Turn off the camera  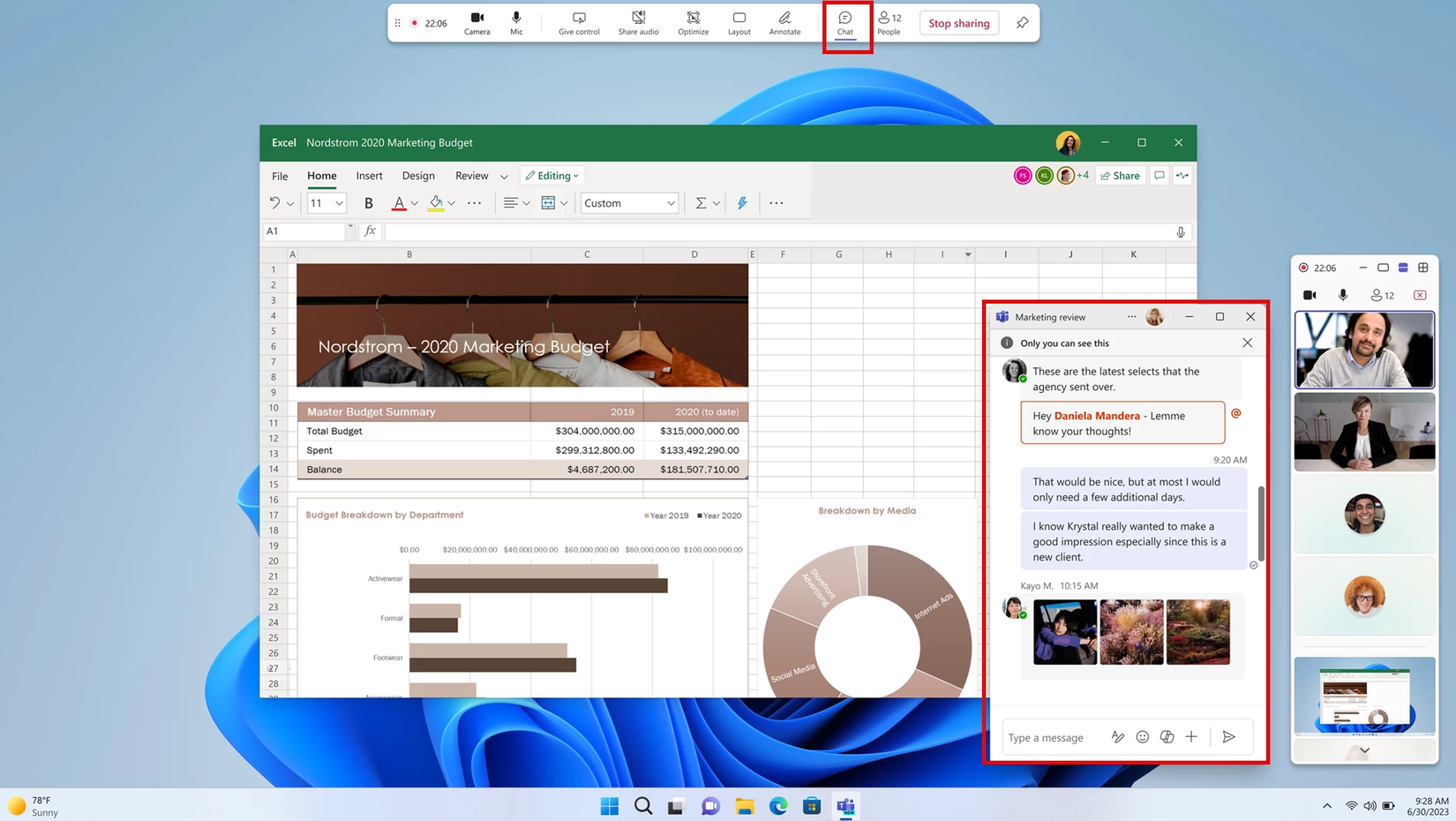(x=477, y=23)
